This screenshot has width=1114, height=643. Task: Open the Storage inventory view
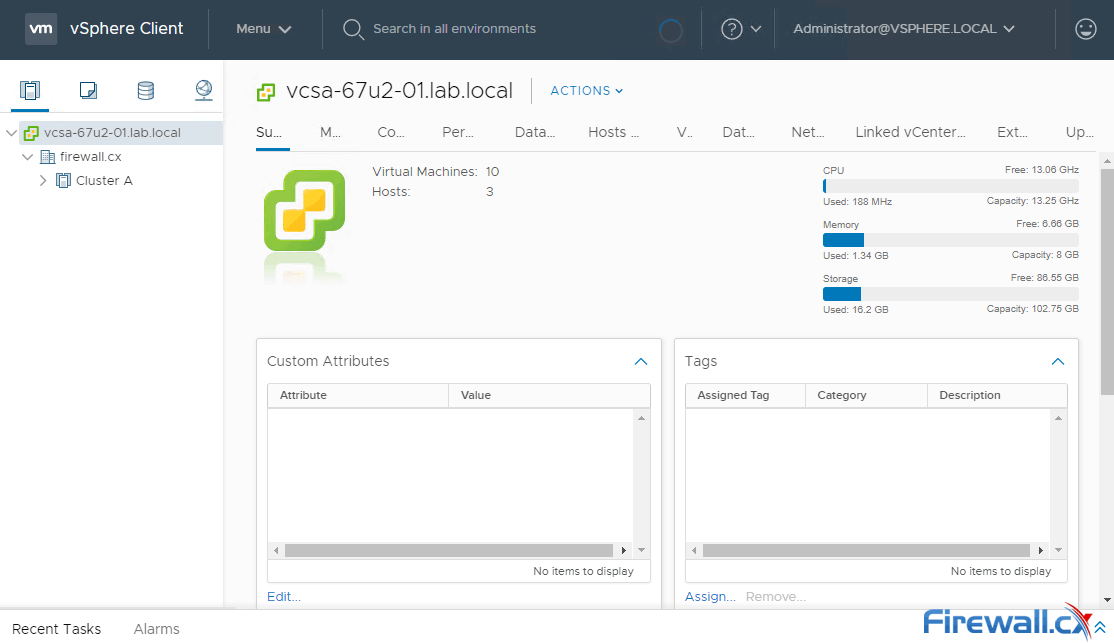pyautogui.click(x=146, y=90)
